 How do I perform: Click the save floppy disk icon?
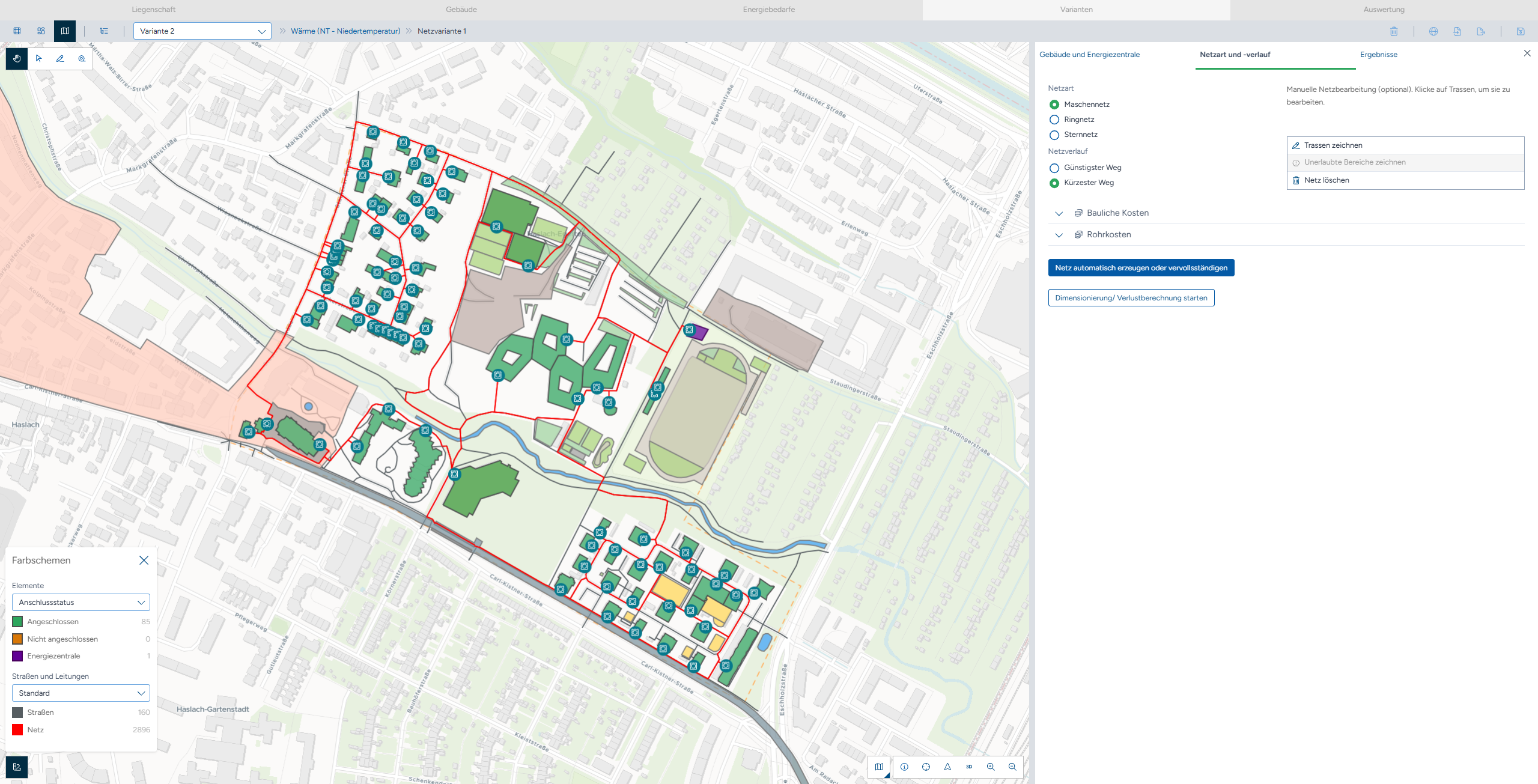click(1521, 31)
